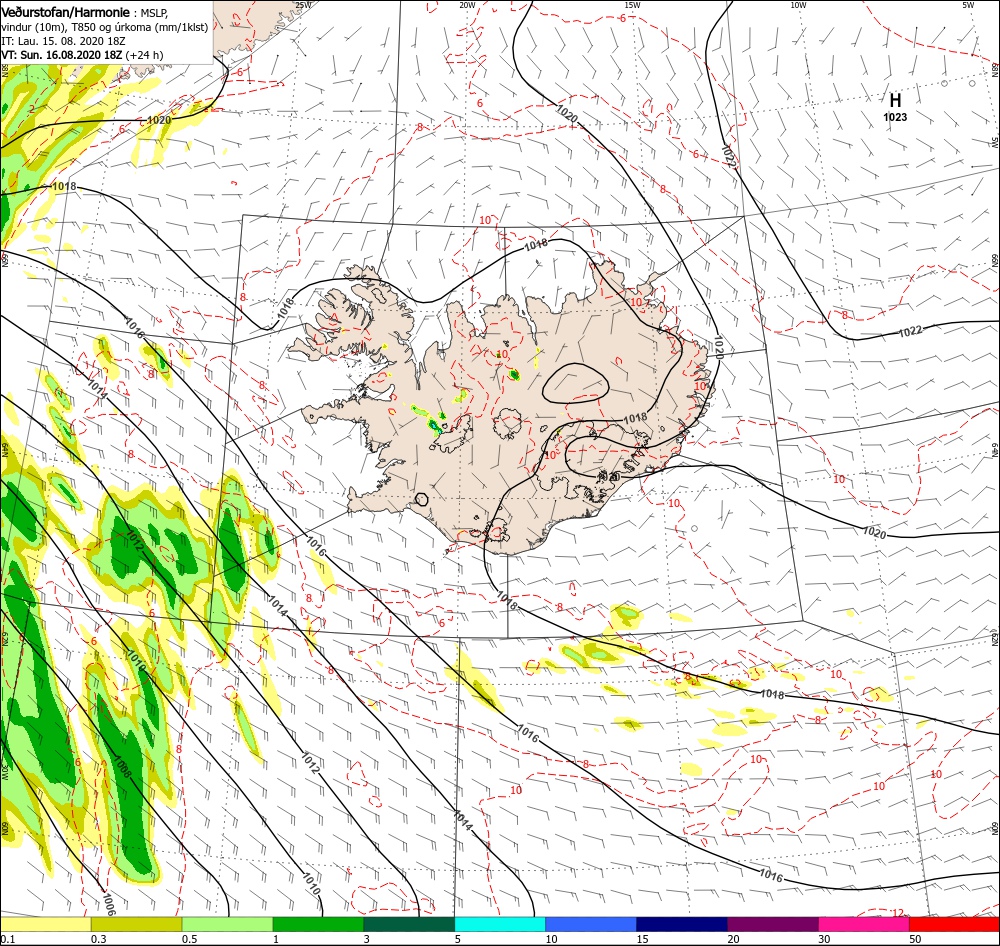1000x946 pixels.
Task: Click the 1022 isobar label below the H
Action: (x=910, y=330)
